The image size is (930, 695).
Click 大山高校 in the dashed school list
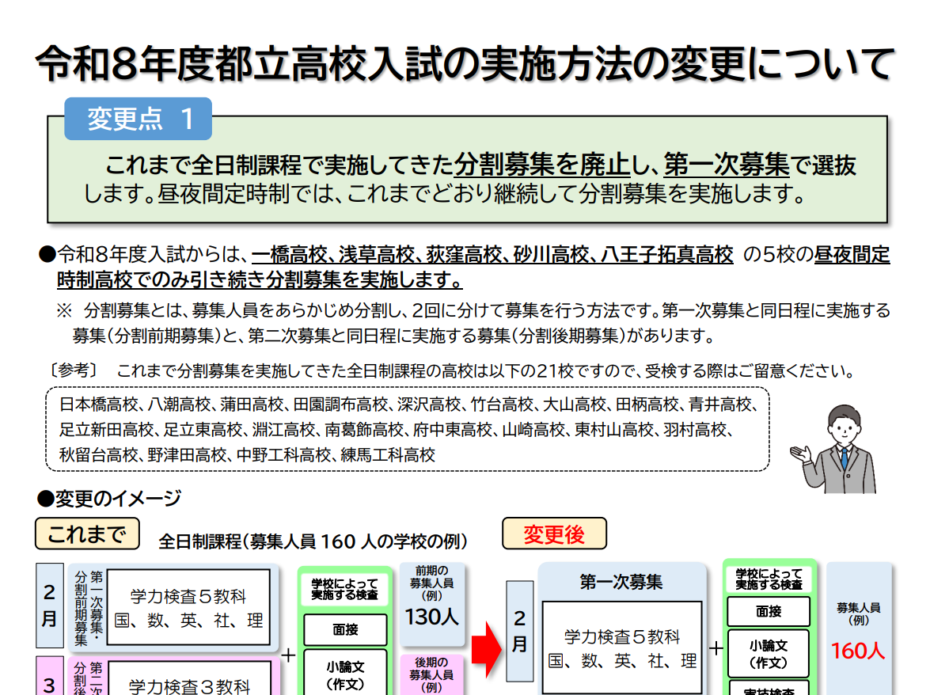click(575, 404)
